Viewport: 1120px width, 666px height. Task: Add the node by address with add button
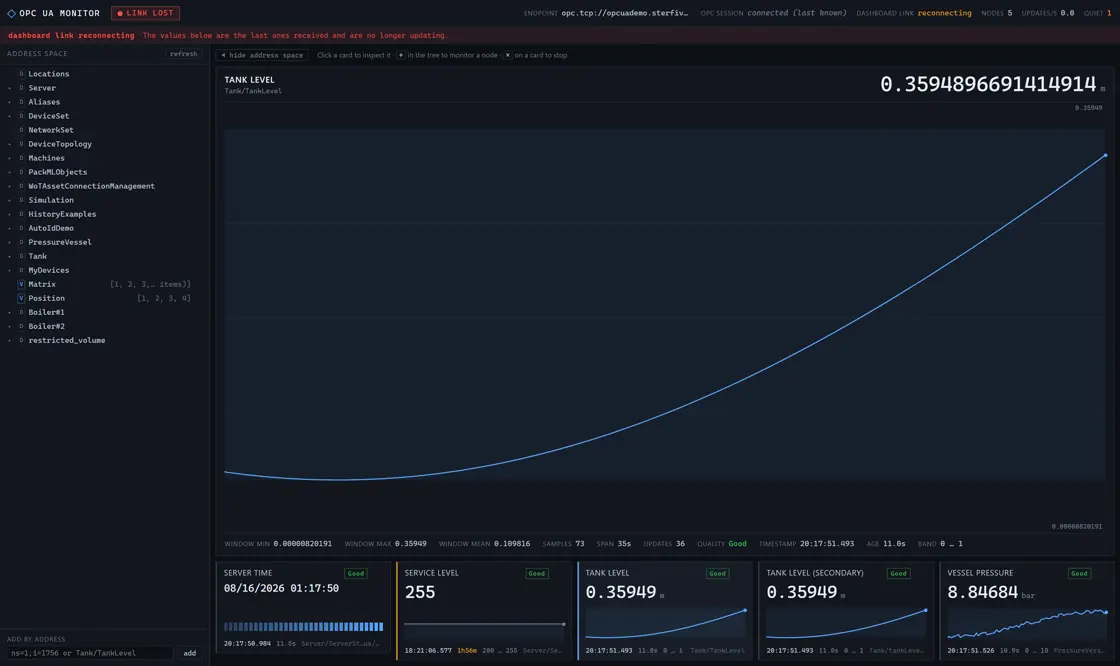point(189,653)
